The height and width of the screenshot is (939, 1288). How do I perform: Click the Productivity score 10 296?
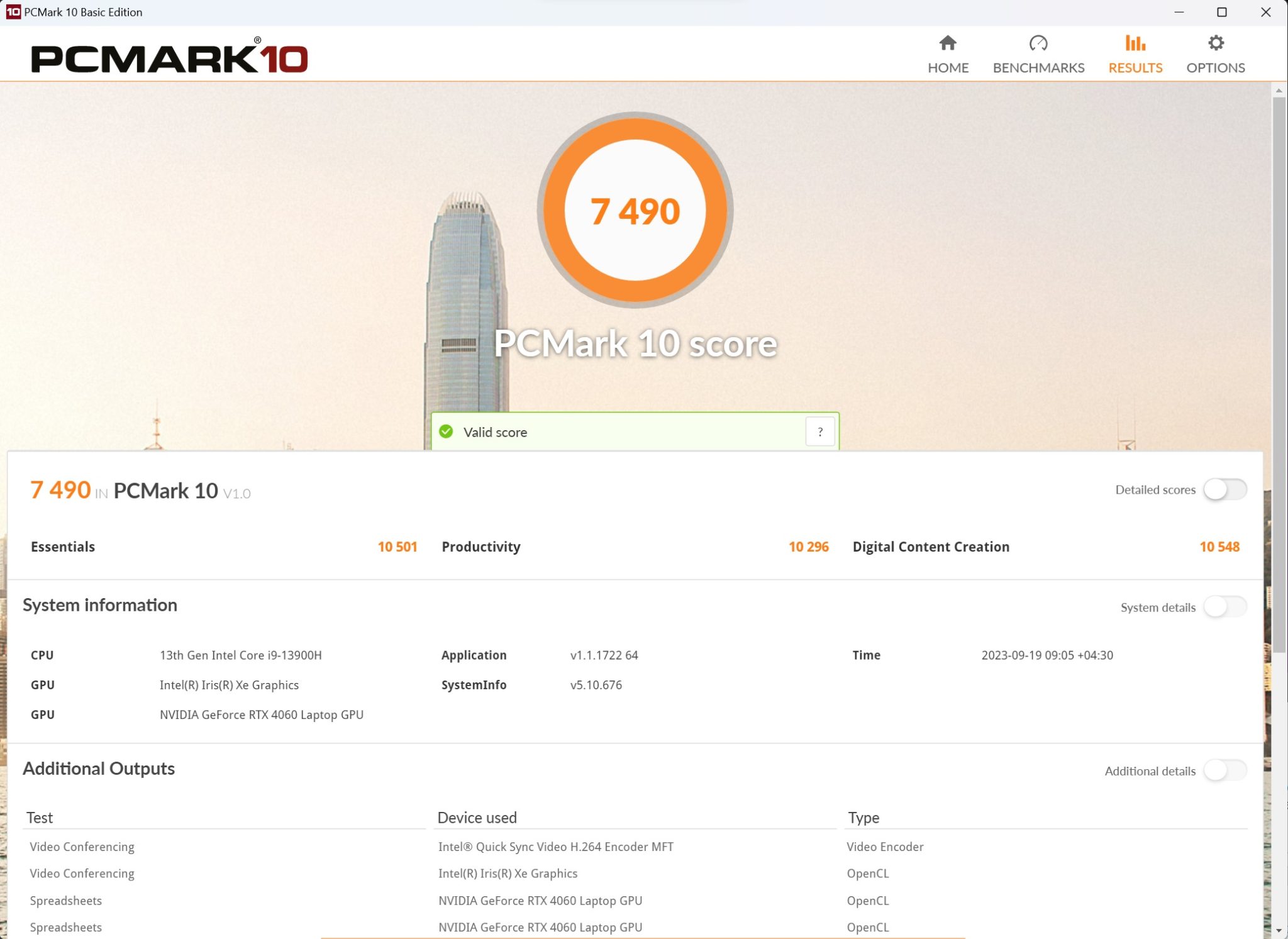tap(808, 547)
